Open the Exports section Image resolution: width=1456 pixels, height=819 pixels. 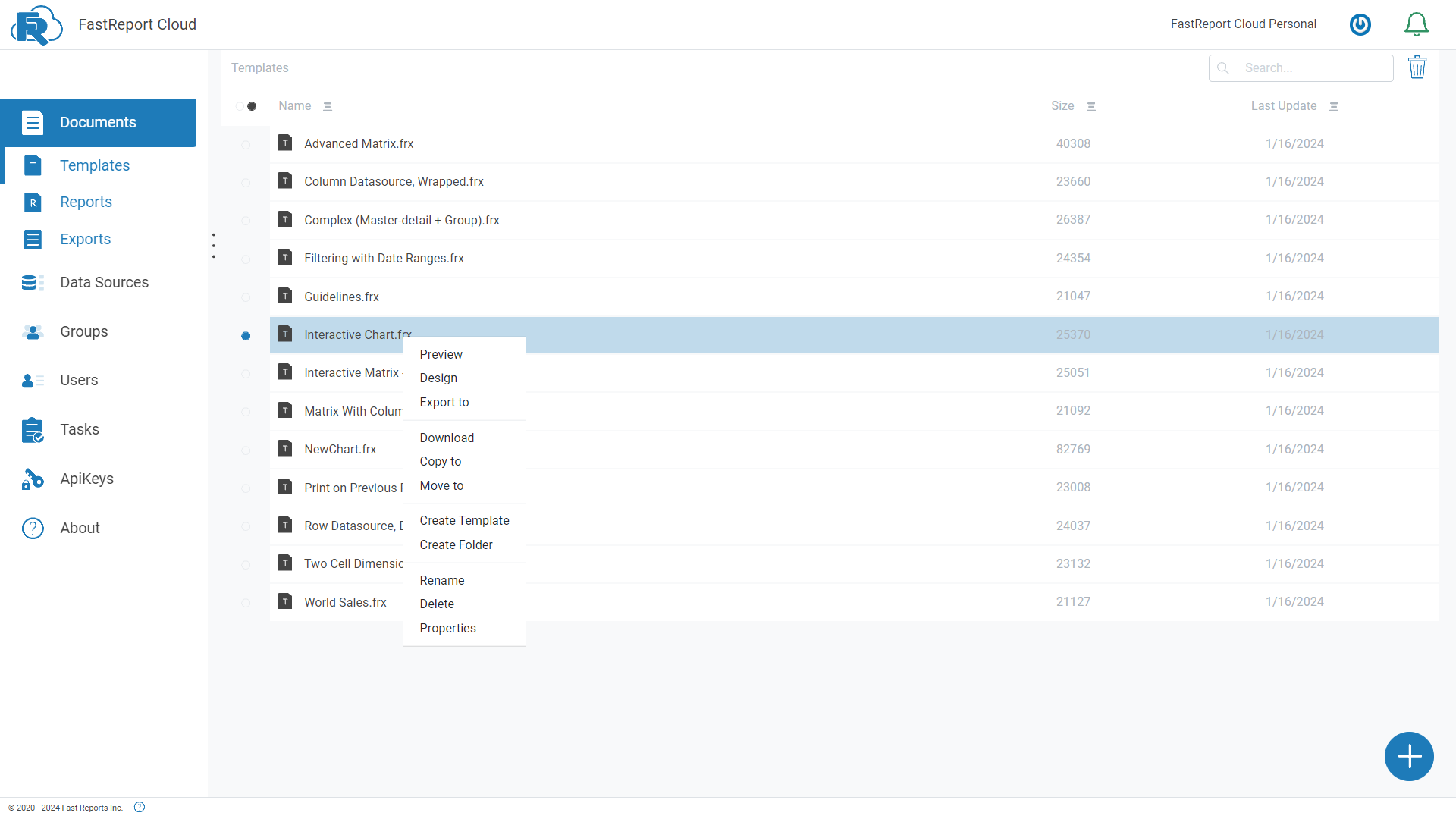pyautogui.click(x=85, y=239)
